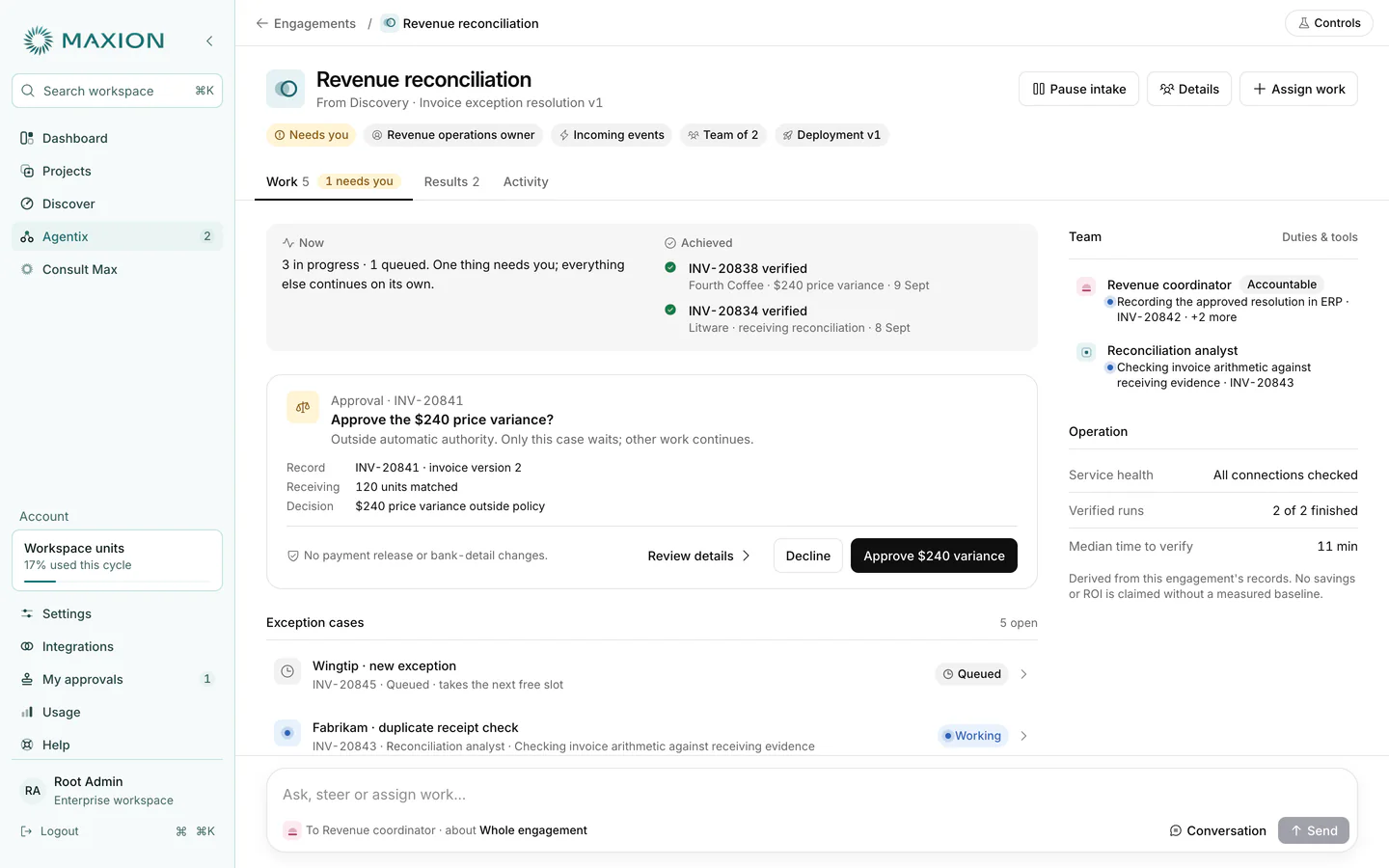Screen dimensions: 1389x868
Task: Open Projects from the sidebar
Action: pos(117,171)
